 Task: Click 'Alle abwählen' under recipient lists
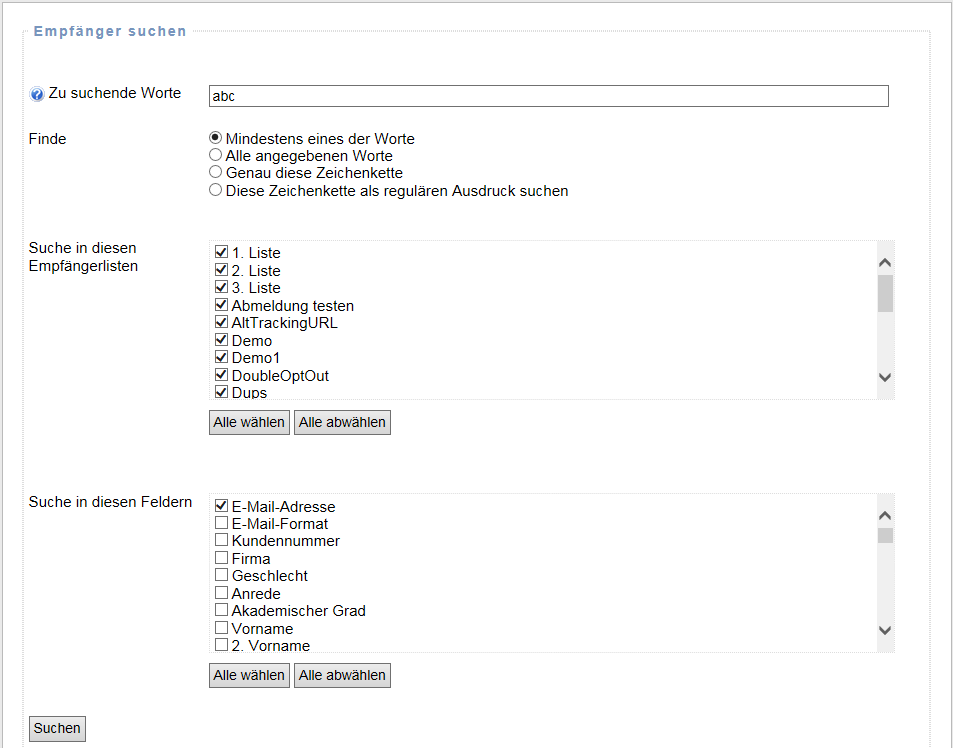coord(342,422)
